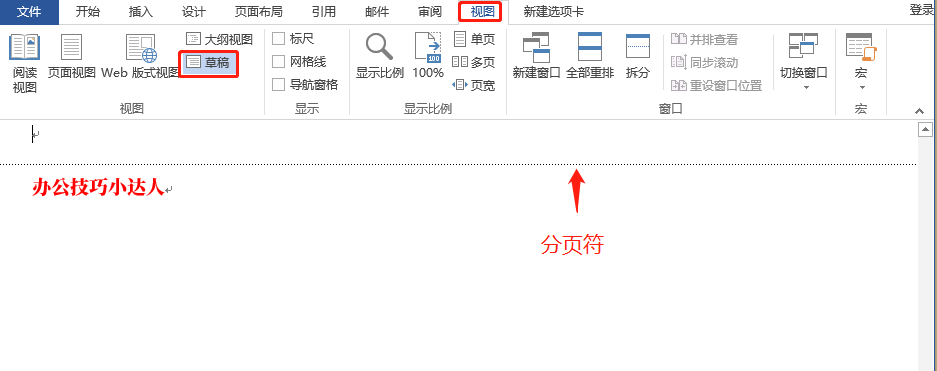Screen dimensions: 937x371
Task: Click scrollbar up arrow in document
Action: click(x=925, y=129)
